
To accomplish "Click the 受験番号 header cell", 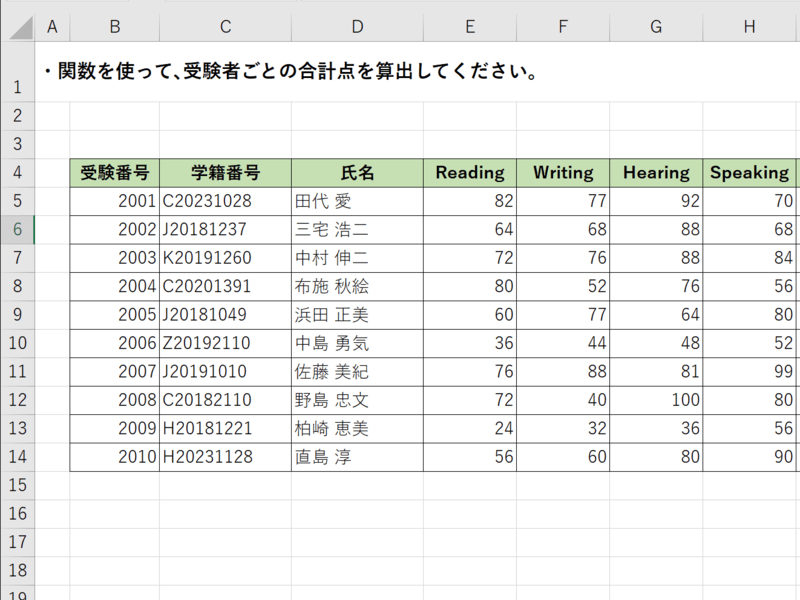I will (115, 173).
